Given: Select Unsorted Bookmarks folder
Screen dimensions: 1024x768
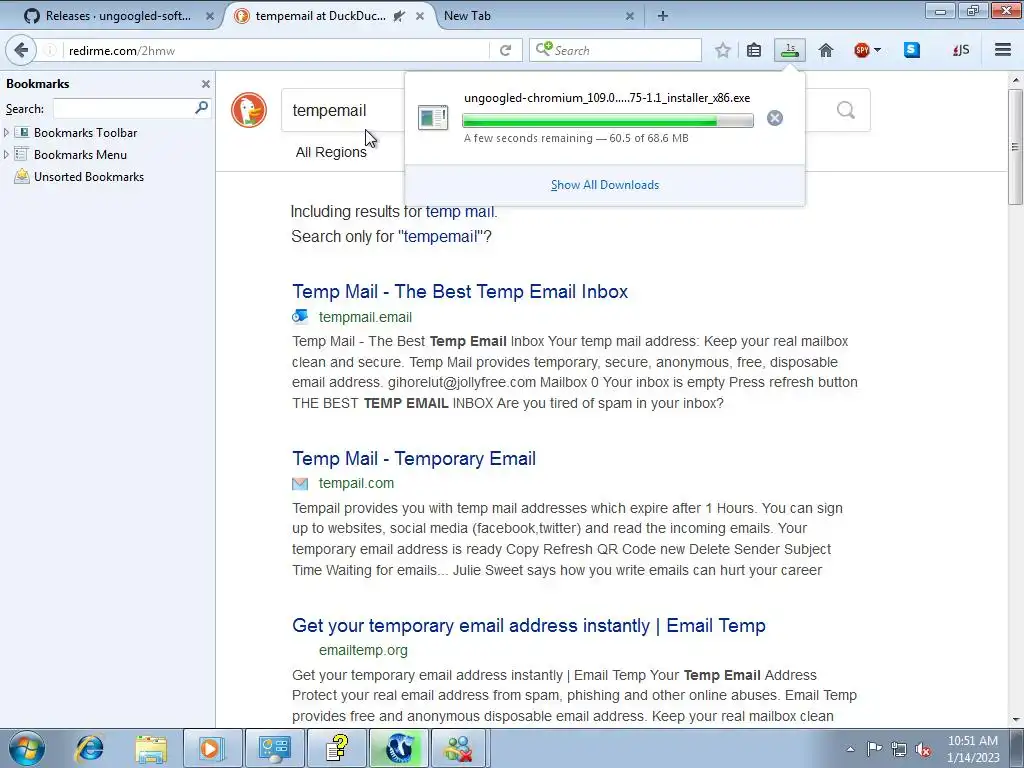Looking at the screenshot, I should point(88,177).
